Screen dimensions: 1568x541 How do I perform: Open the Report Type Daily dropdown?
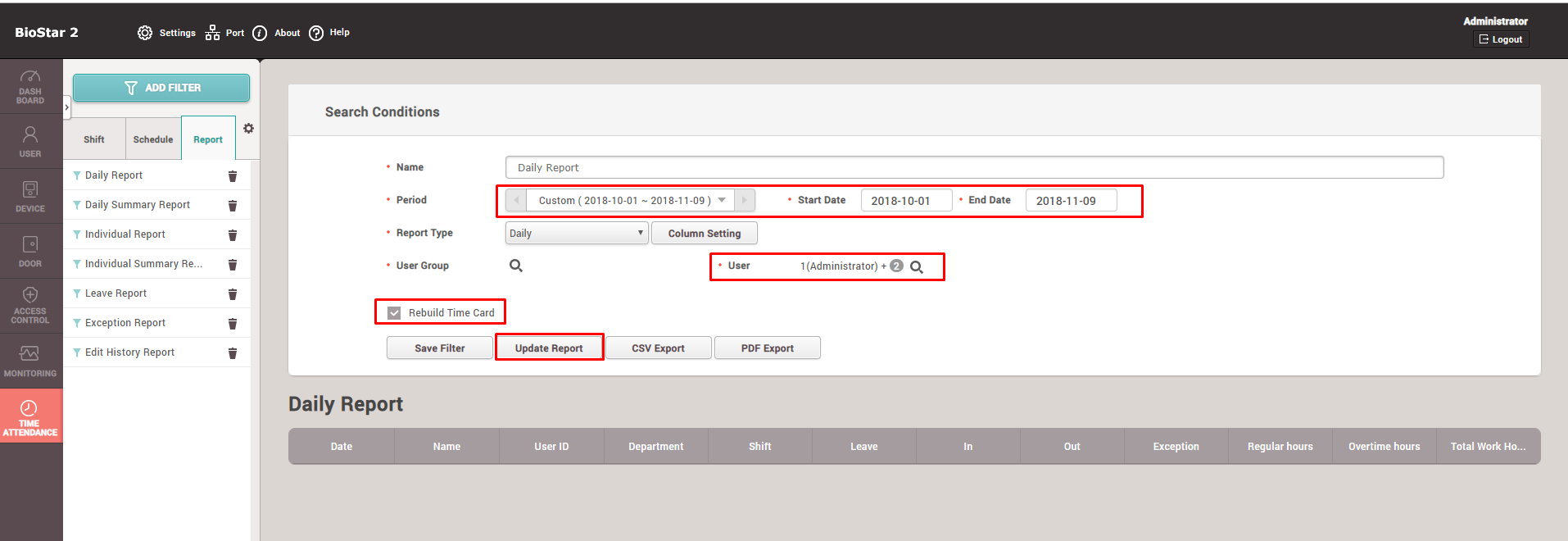click(x=577, y=234)
